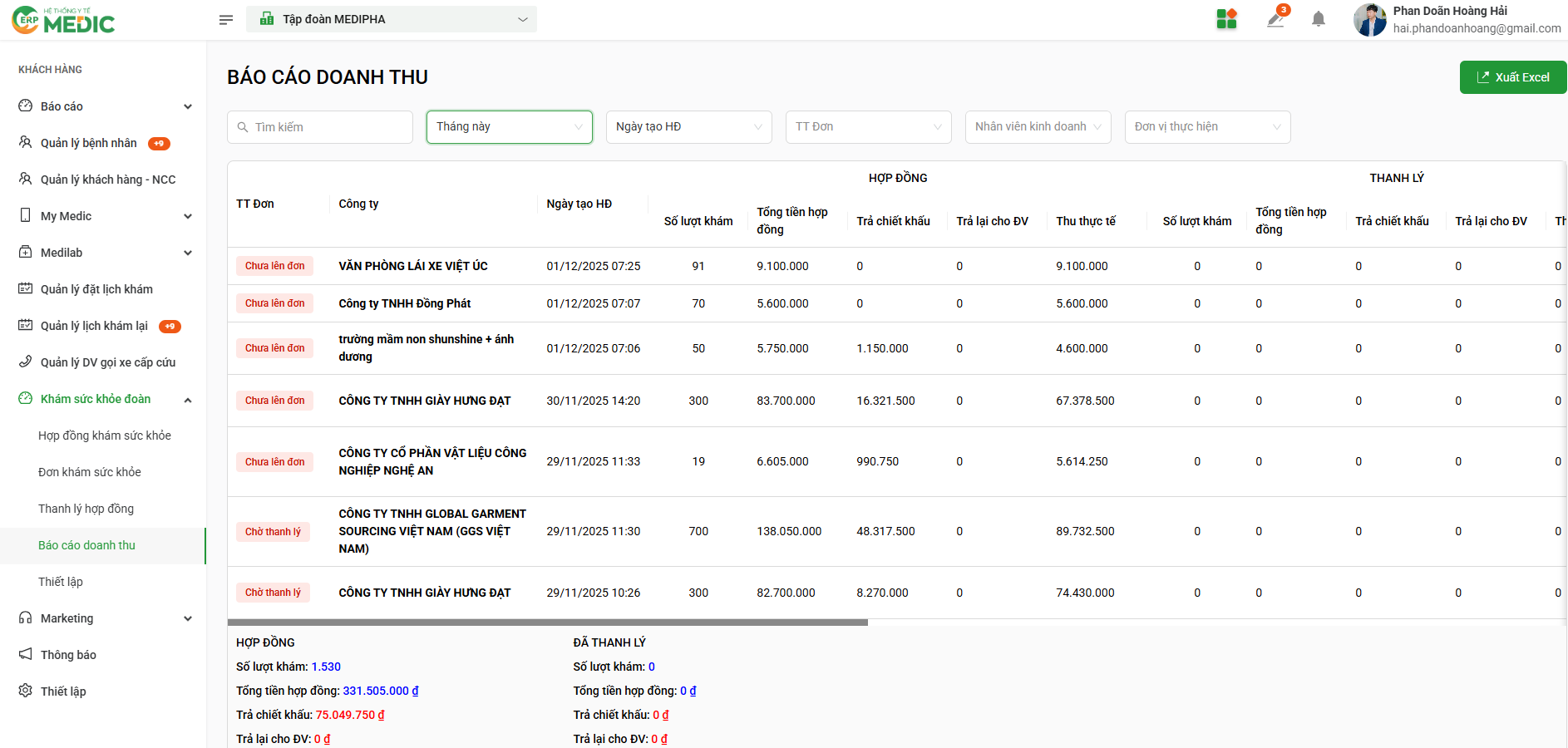Open the TT Đơn status filter
The width and height of the screenshot is (1568, 748).
(868, 127)
